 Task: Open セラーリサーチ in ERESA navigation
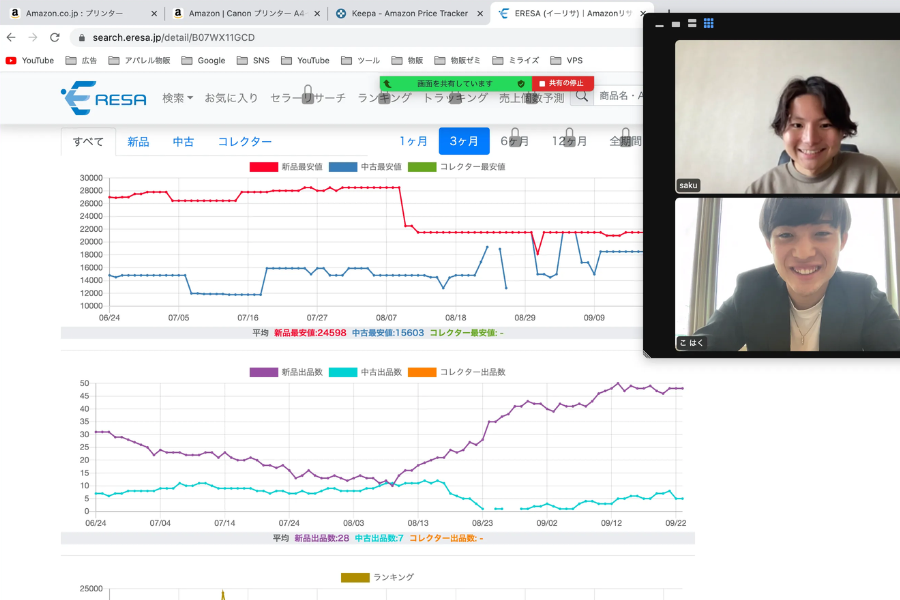[x=308, y=98]
